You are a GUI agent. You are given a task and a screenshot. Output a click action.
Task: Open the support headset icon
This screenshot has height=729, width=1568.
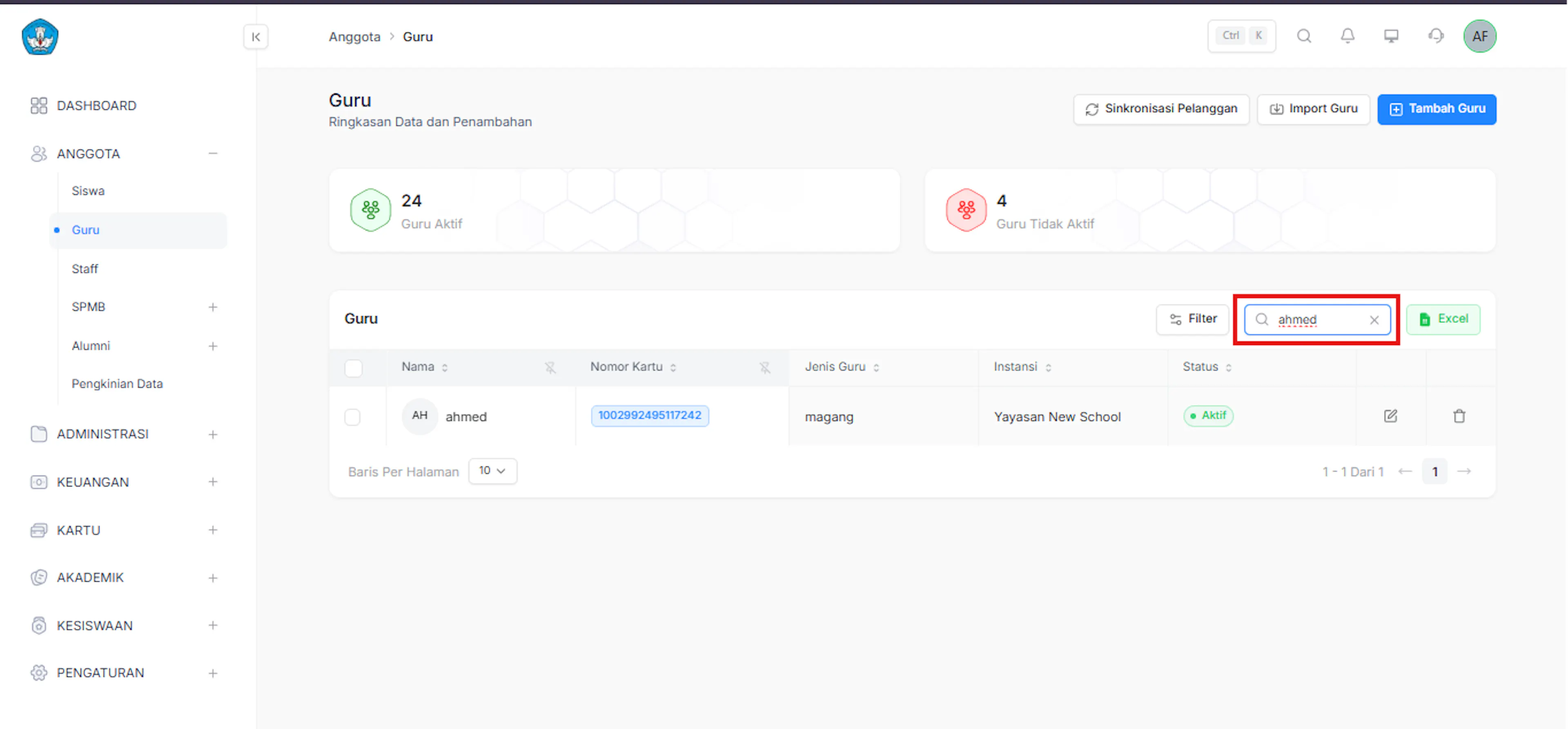[x=1435, y=36]
